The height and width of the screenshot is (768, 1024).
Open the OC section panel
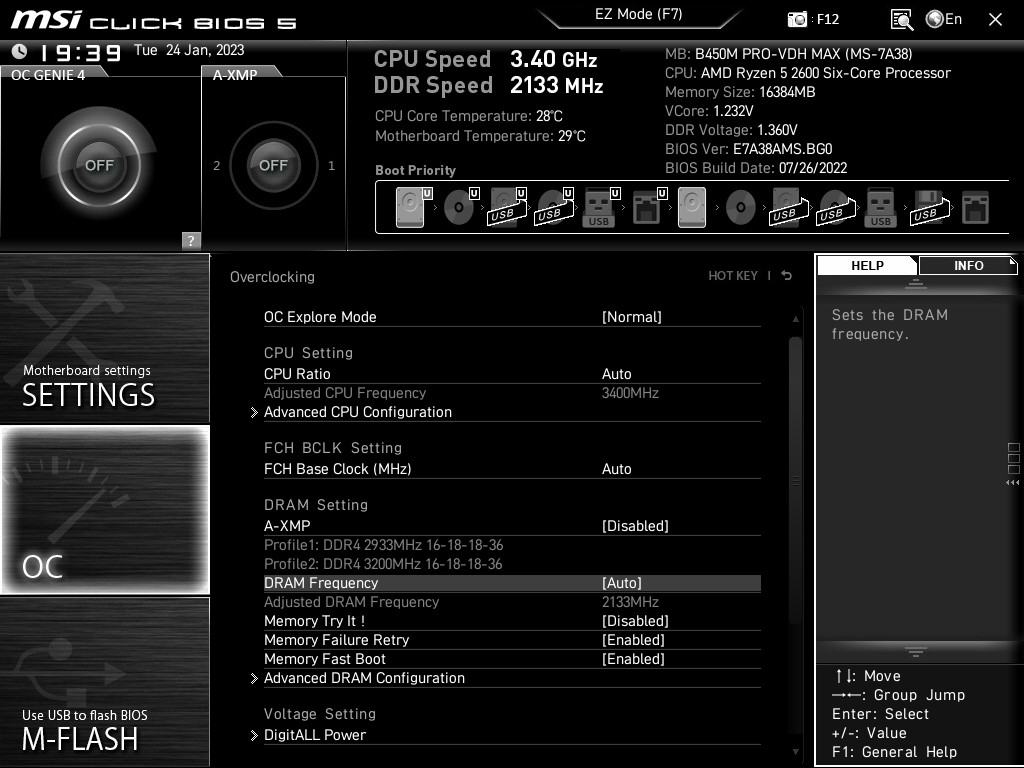pos(105,509)
